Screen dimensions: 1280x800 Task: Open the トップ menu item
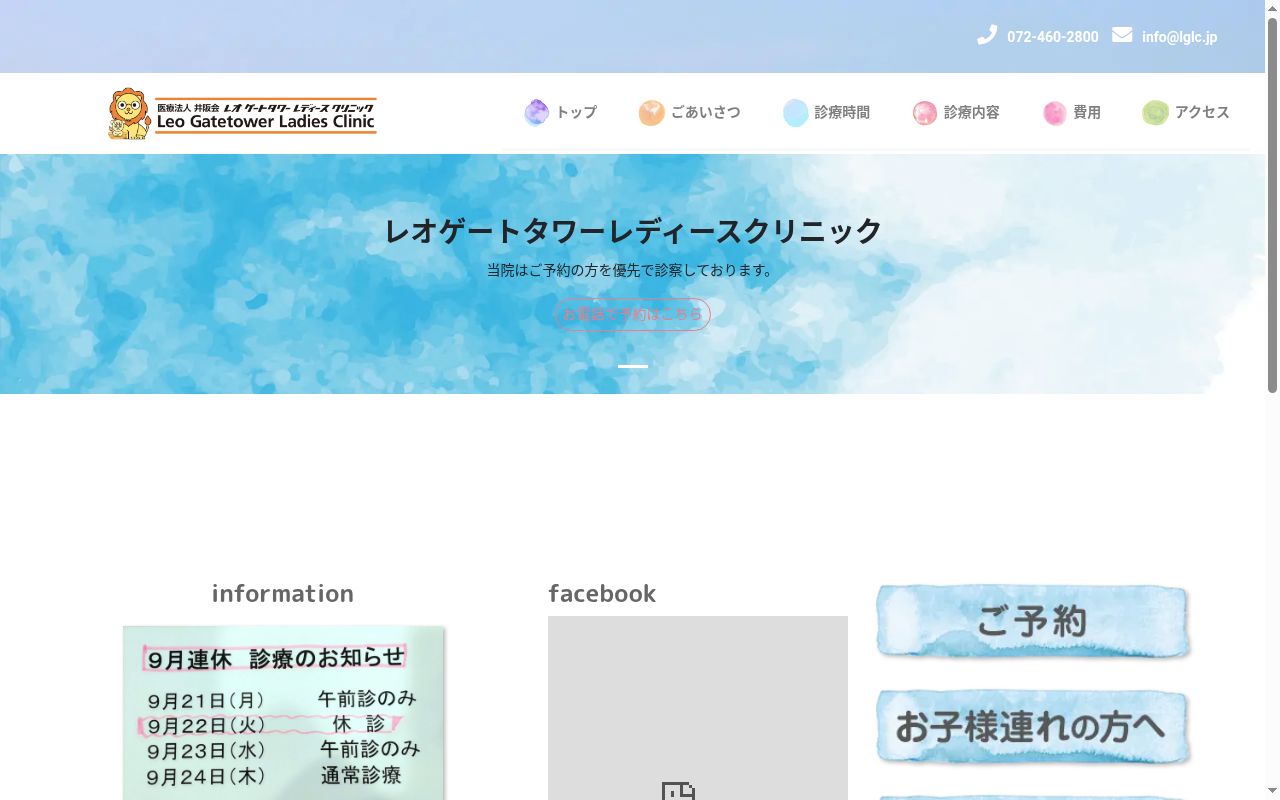click(x=576, y=113)
